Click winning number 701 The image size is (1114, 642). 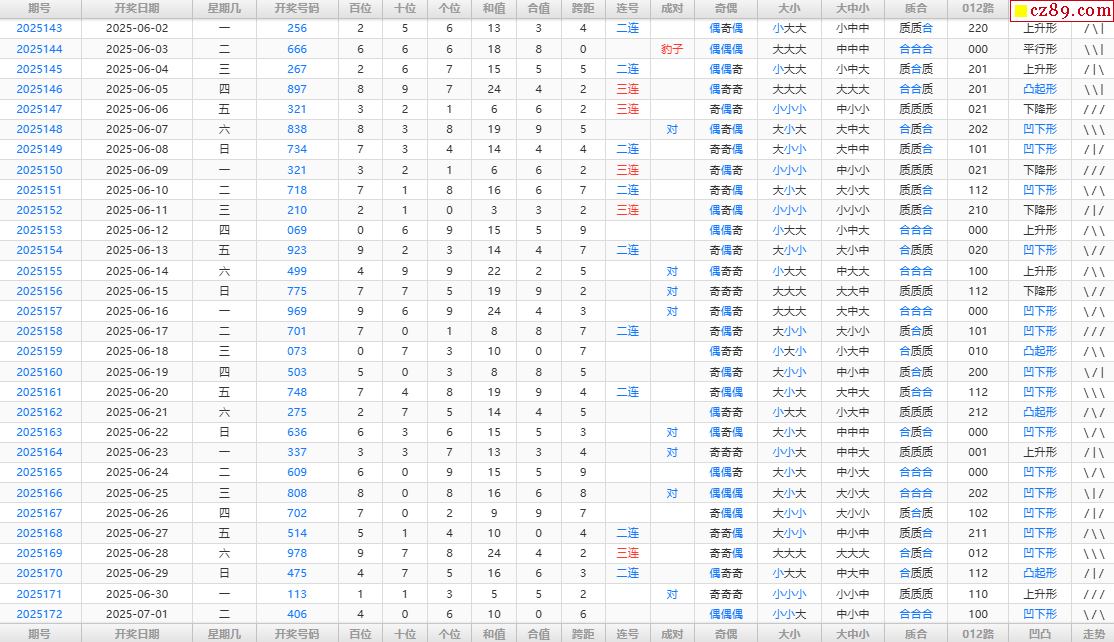[297, 331]
